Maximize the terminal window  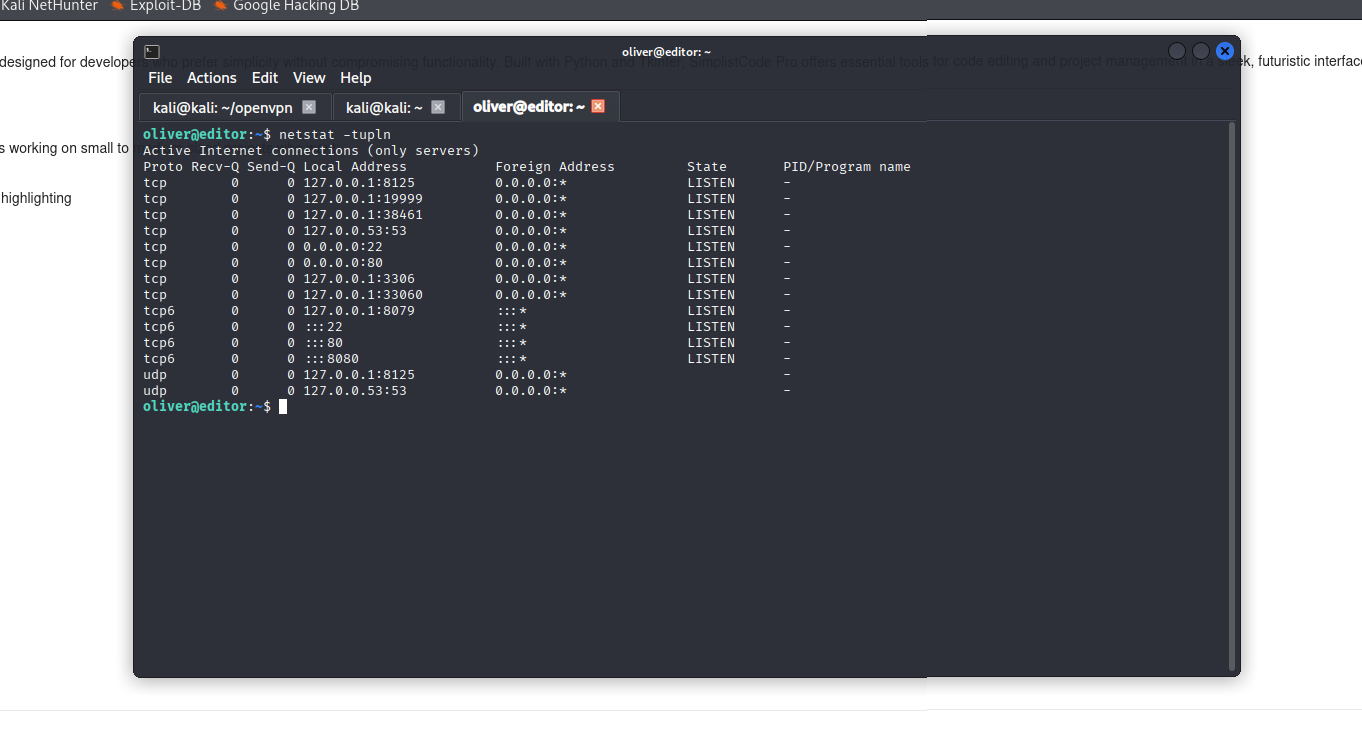click(1201, 51)
